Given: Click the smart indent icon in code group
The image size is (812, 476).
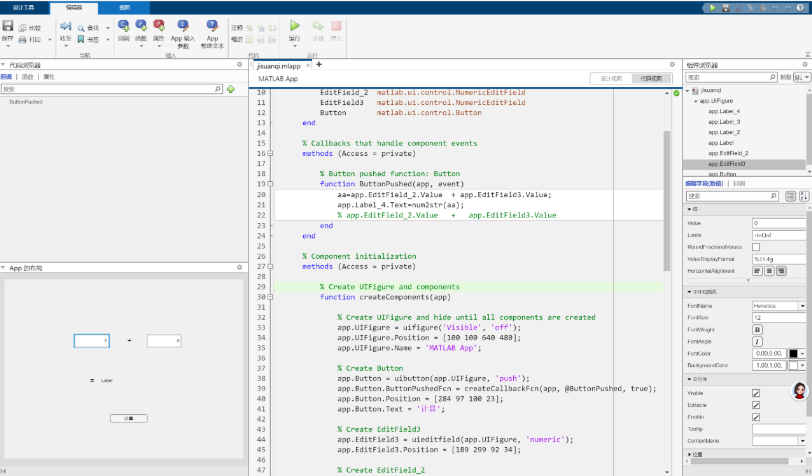Looking at the screenshot, I should [250, 39].
